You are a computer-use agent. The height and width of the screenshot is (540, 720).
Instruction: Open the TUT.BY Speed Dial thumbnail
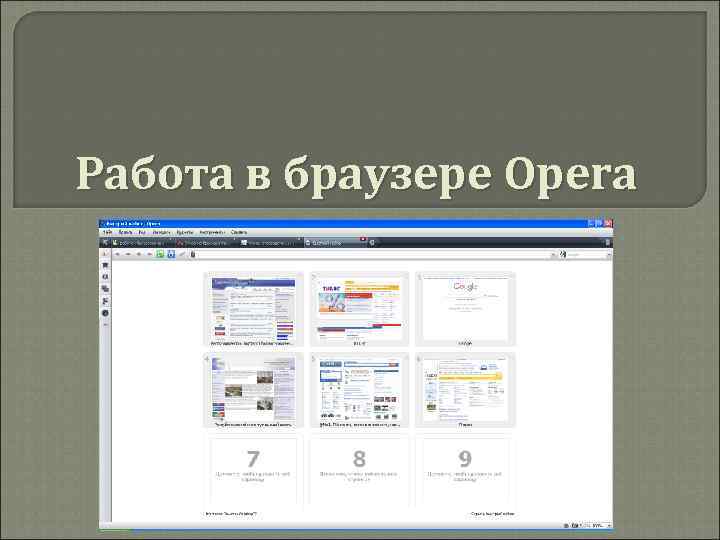coord(359,309)
